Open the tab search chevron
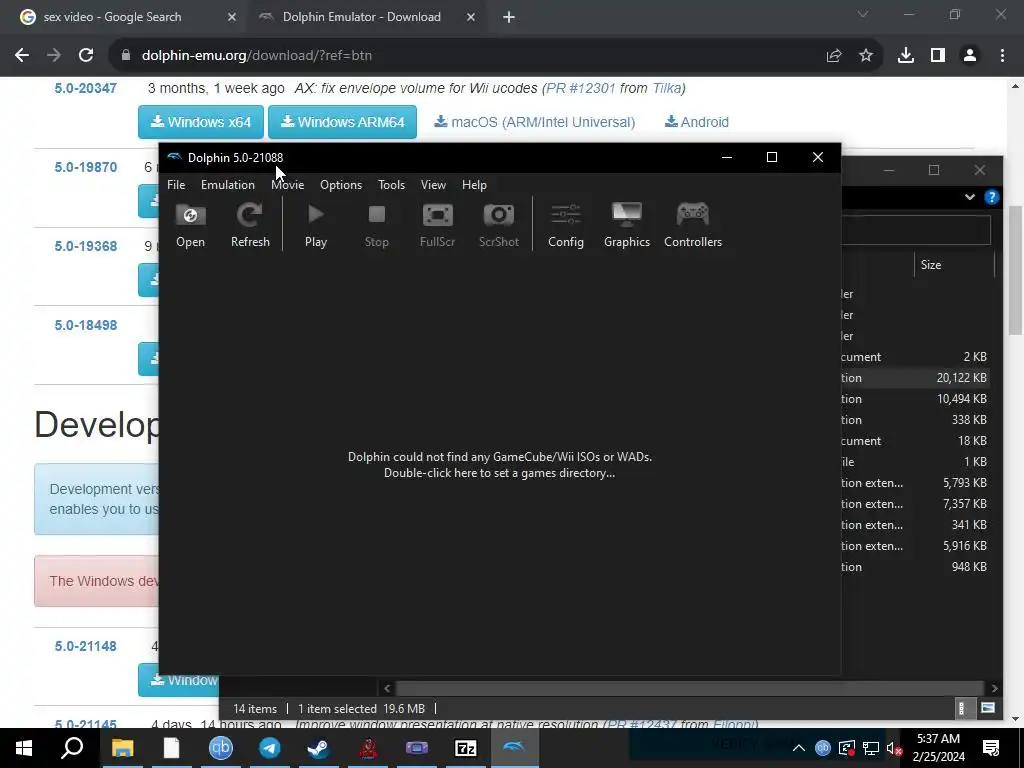Screen dimensions: 1024x768 click(x=863, y=14)
